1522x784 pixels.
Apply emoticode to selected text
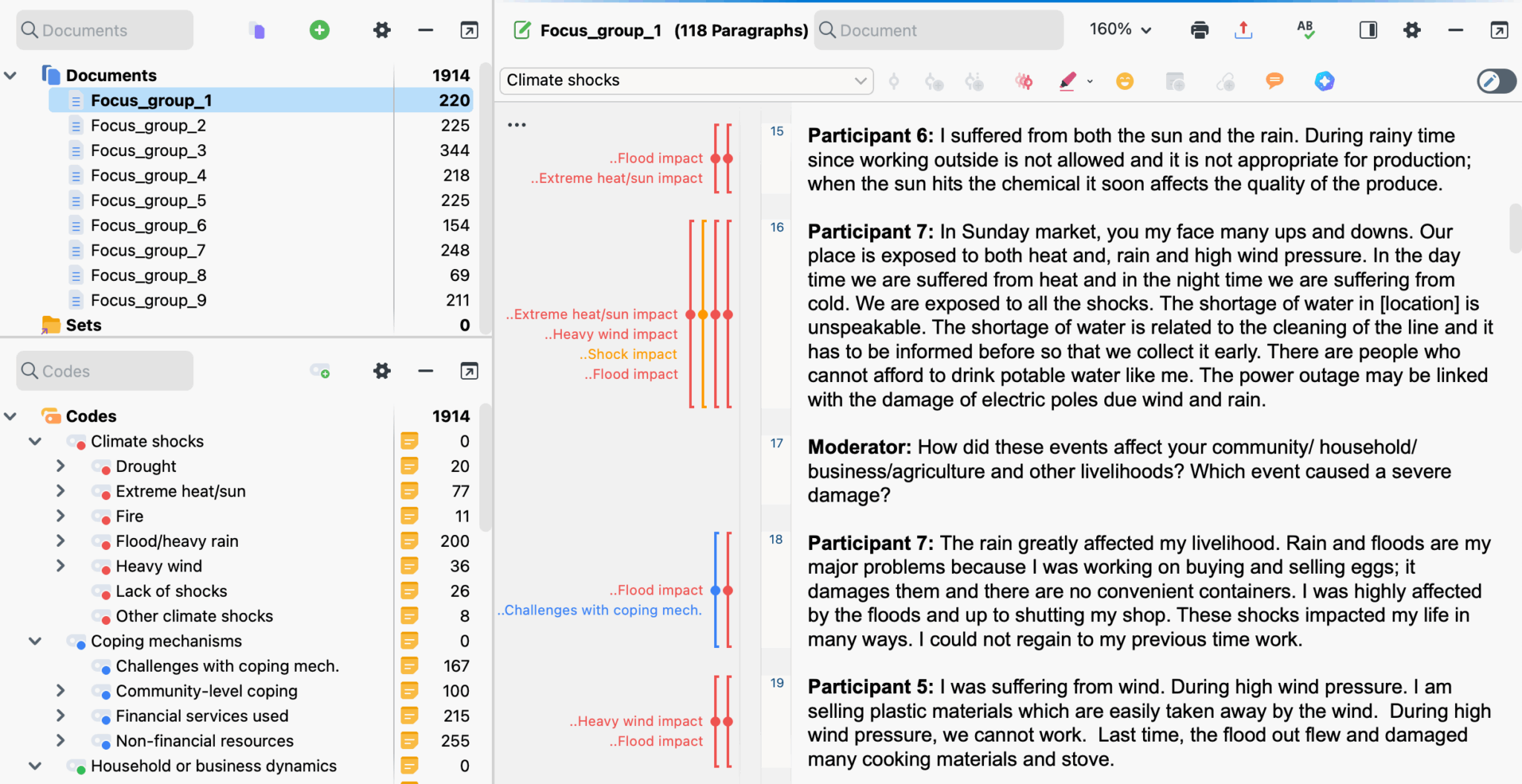point(1124,81)
